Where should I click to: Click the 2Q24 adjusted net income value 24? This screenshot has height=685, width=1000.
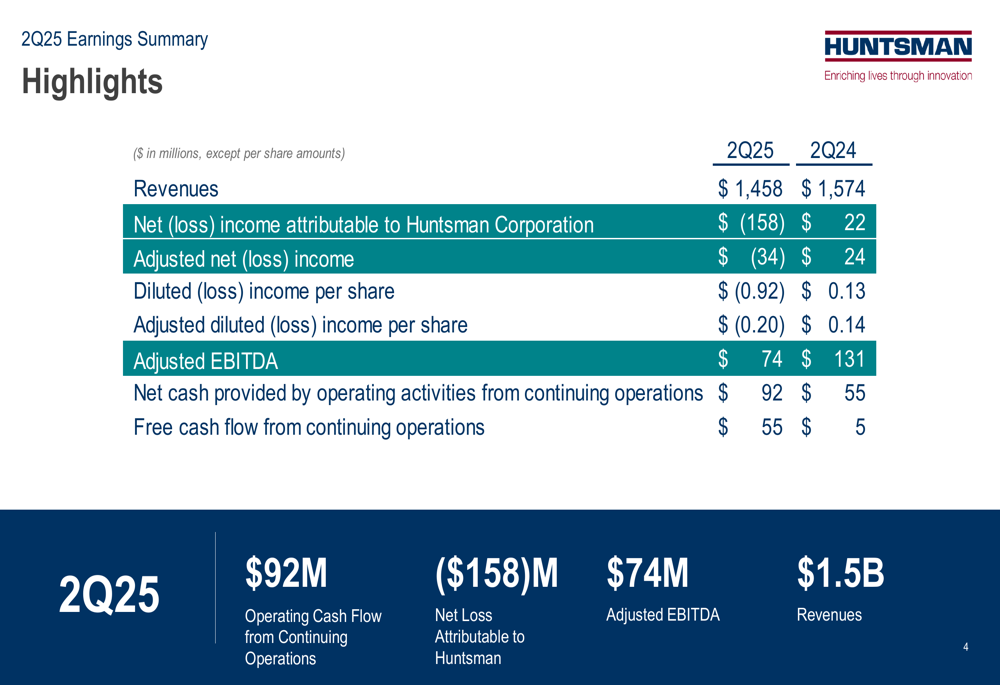(855, 256)
